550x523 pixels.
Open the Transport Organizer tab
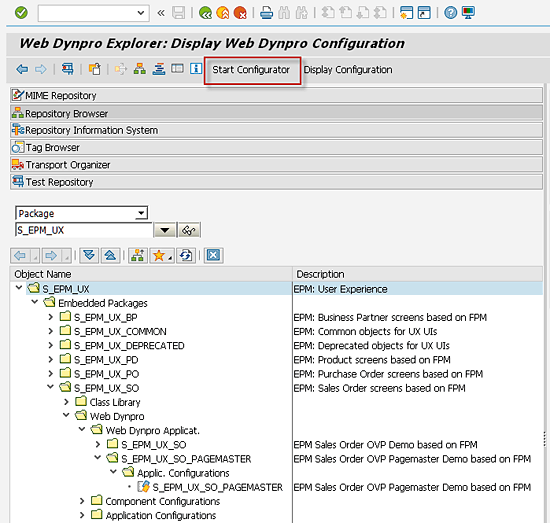click(276, 165)
